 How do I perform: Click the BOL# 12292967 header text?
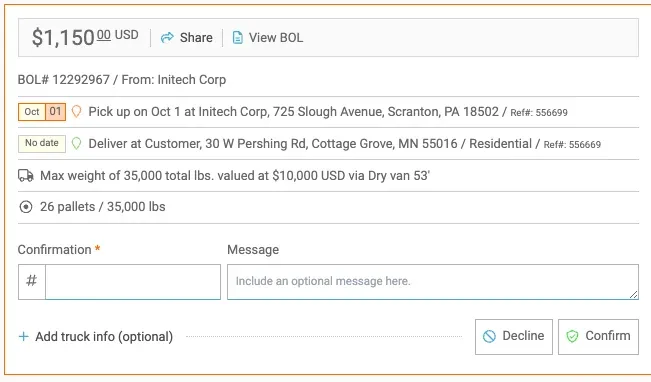pyautogui.click(x=64, y=79)
